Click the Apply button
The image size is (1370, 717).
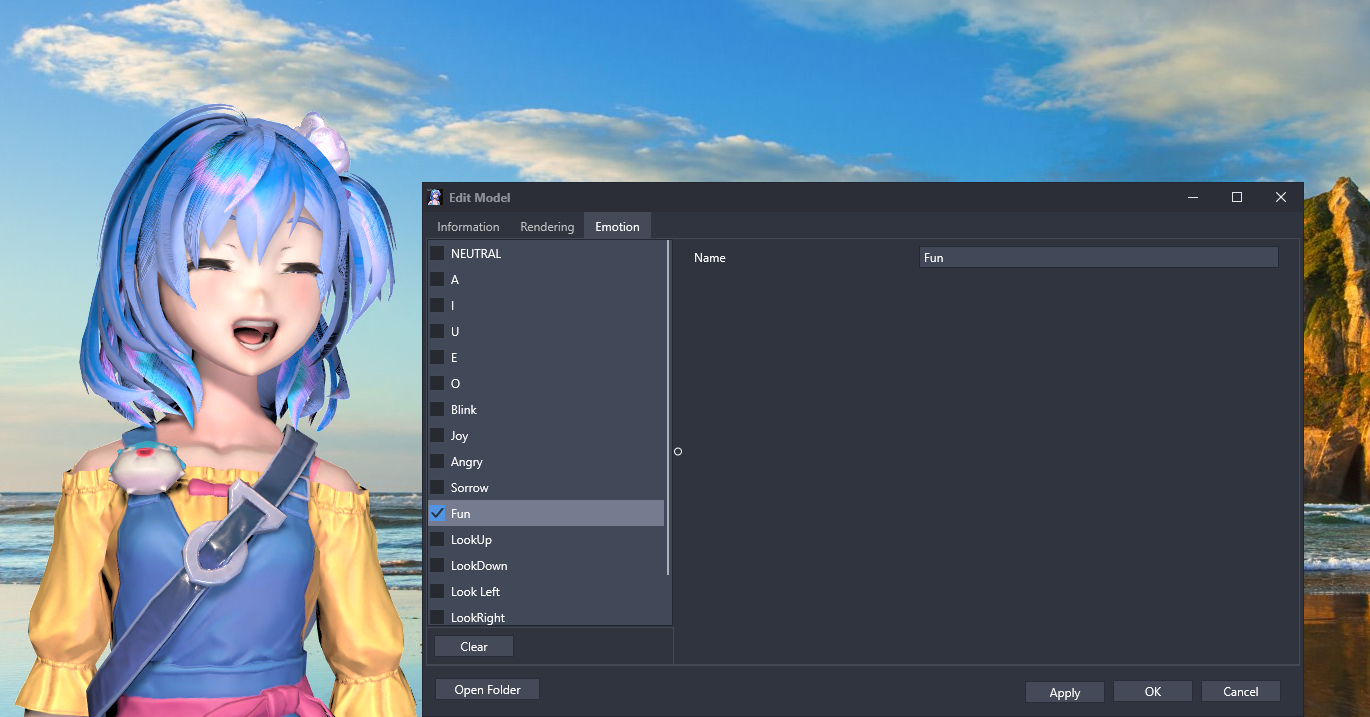1065,693
